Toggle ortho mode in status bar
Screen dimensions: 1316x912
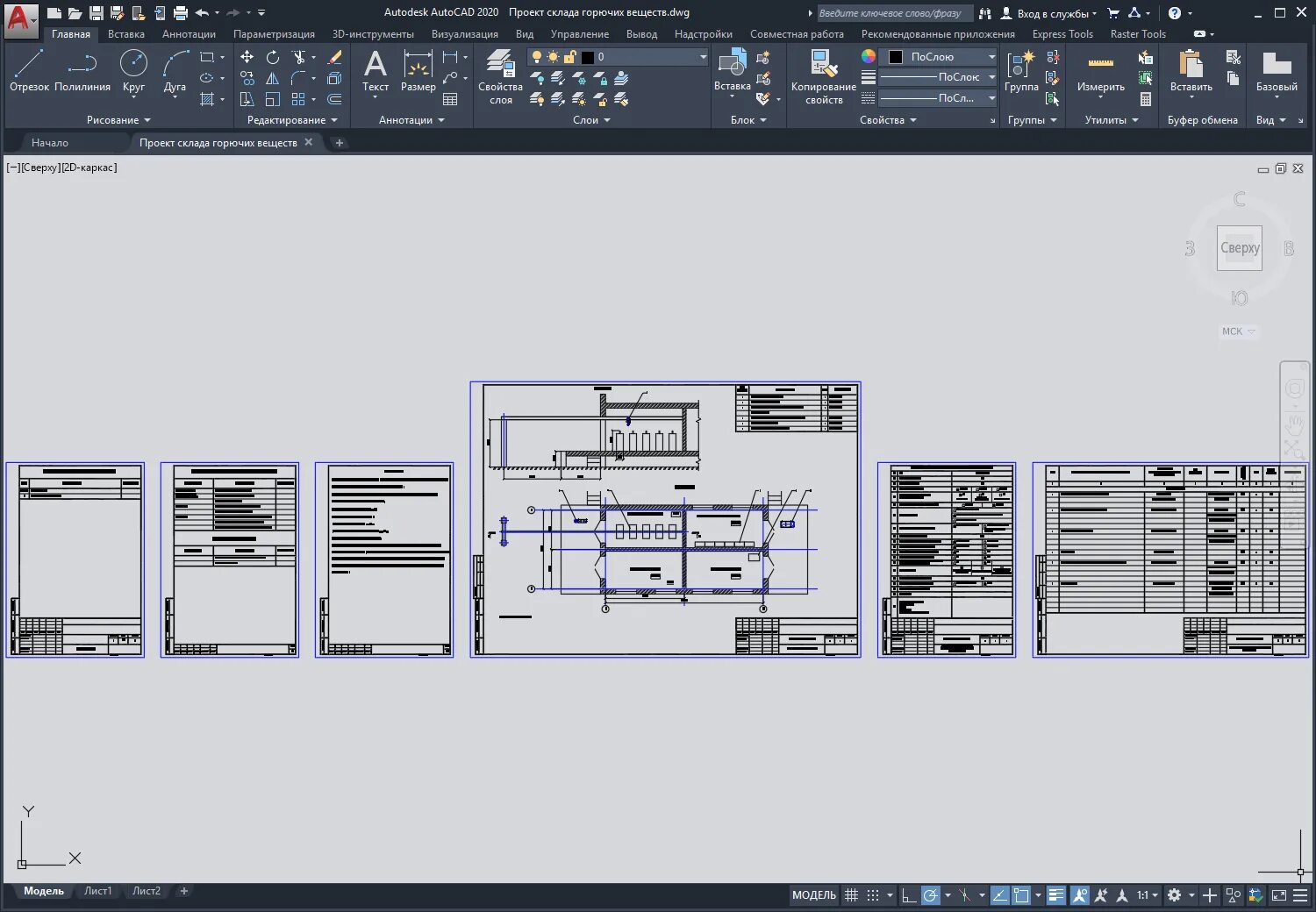(x=909, y=895)
